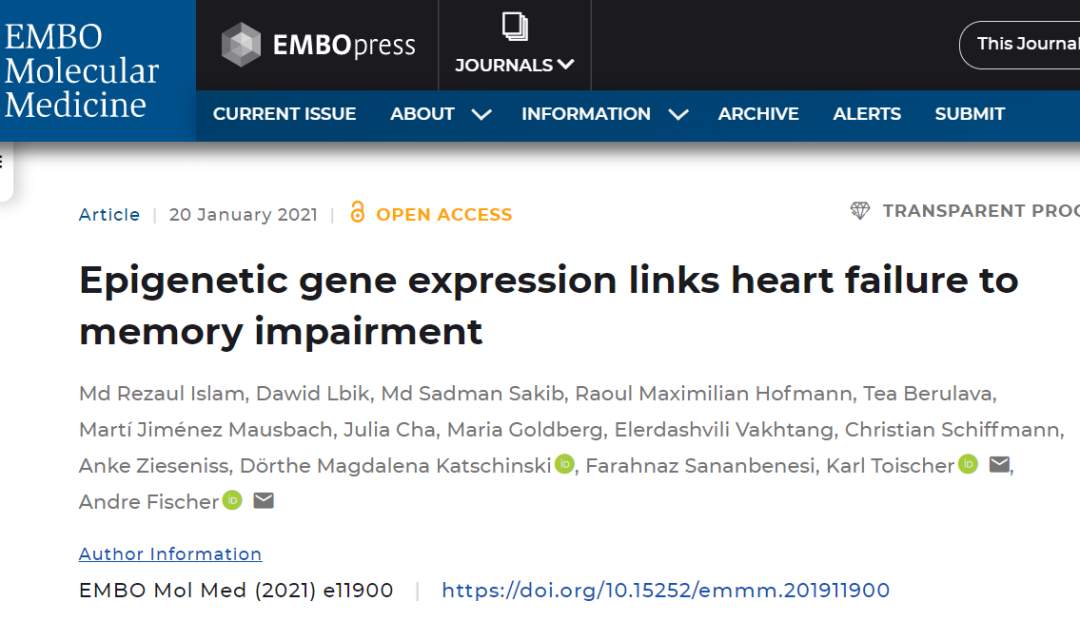Click the Submit navigation item
This screenshot has height=621, width=1080.
pos(970,114)
